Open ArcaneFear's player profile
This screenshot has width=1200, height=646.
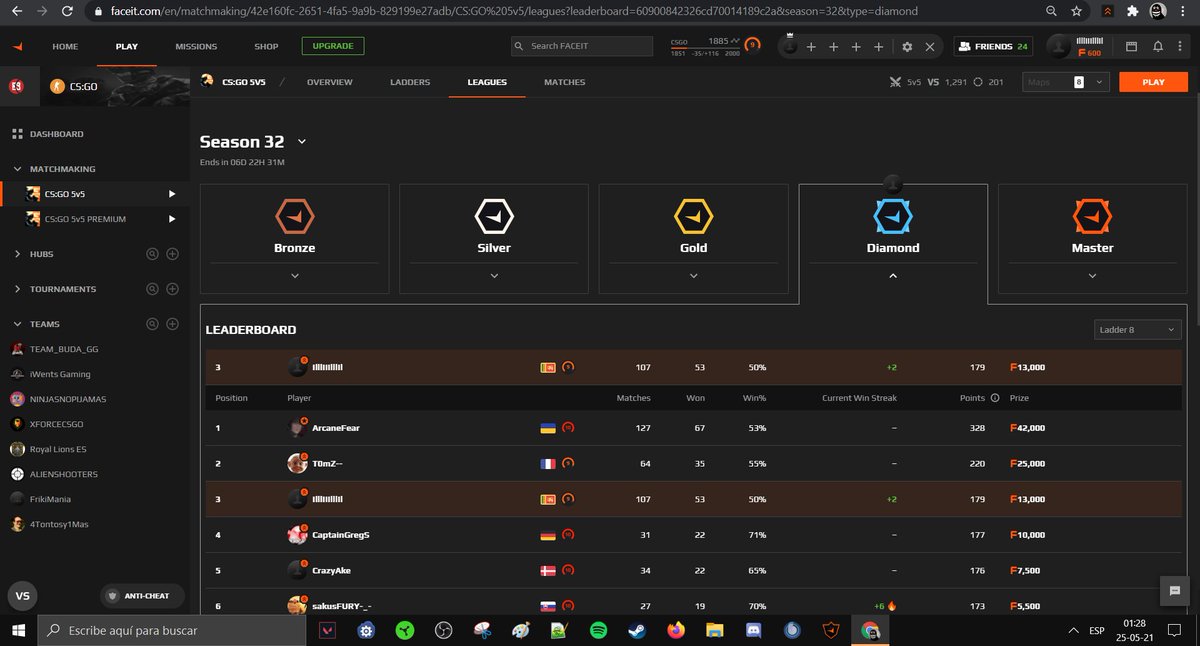336,428
